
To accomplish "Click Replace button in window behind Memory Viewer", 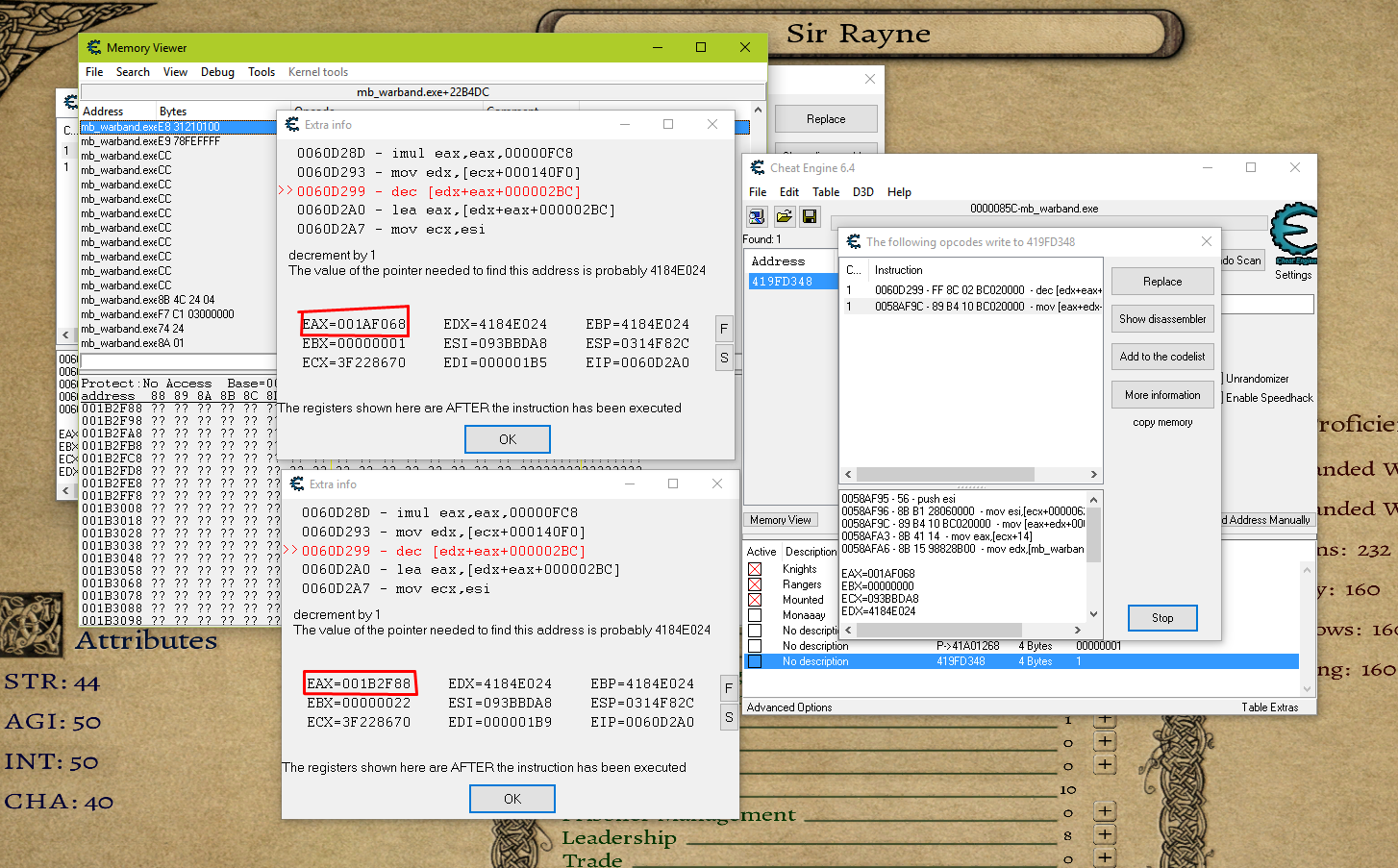I will [826, 119].
